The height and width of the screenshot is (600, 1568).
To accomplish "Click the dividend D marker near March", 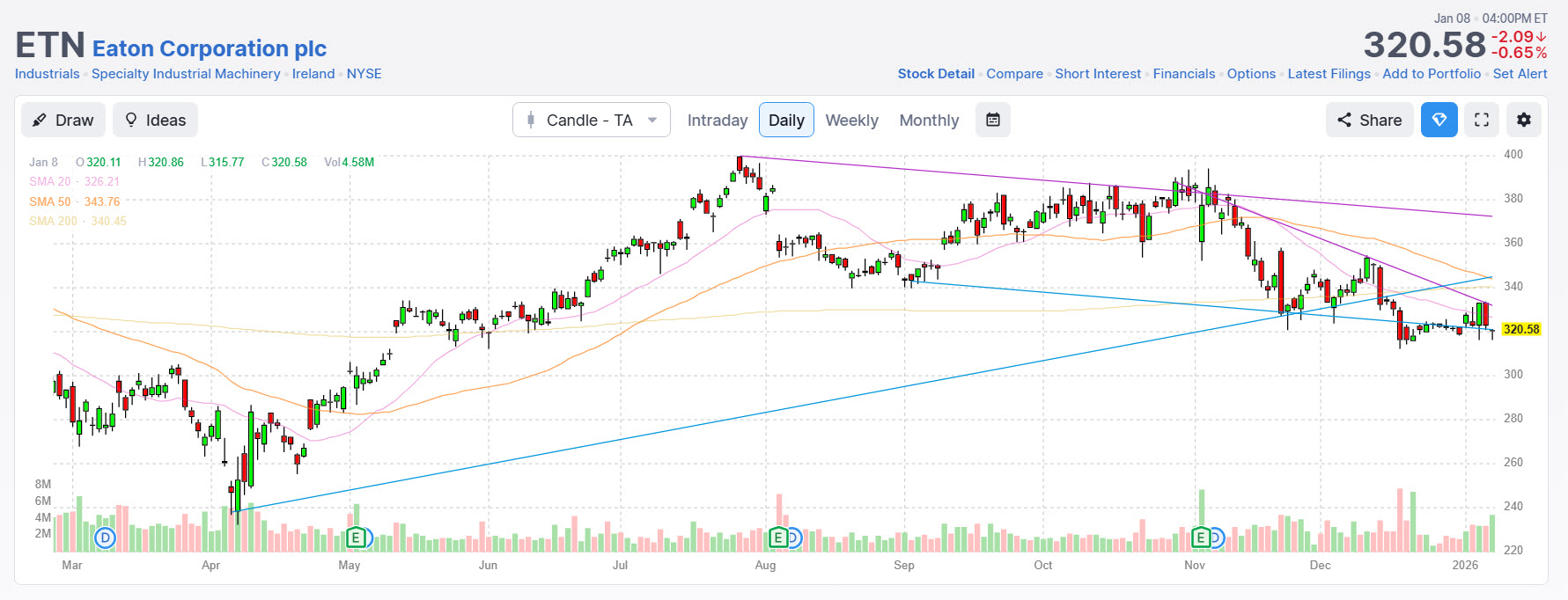I will 106,538.
